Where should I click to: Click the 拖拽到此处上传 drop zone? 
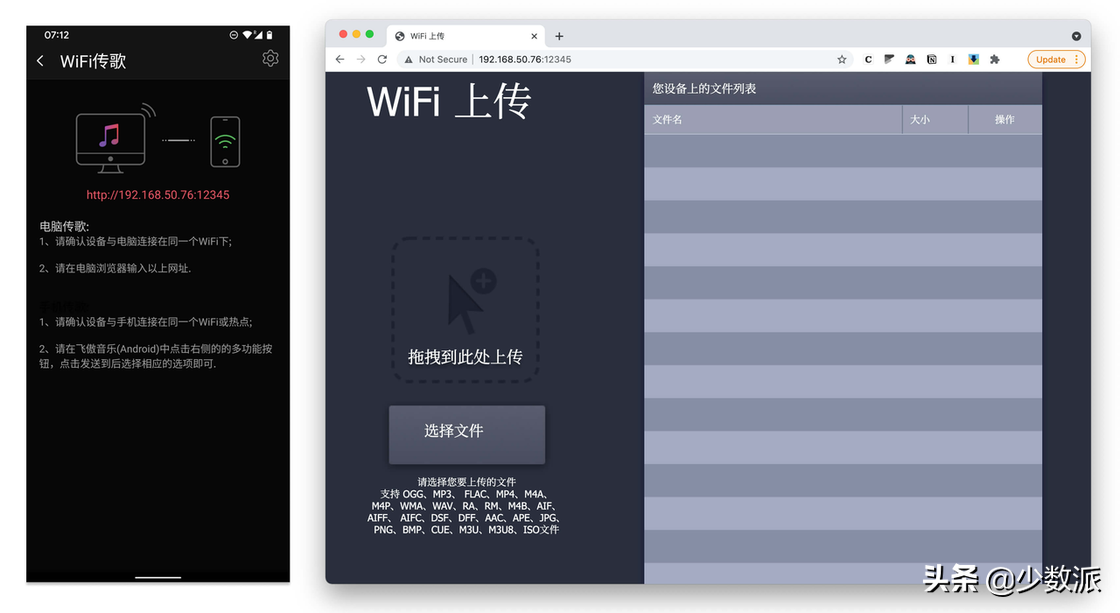[x=466, y=308]
